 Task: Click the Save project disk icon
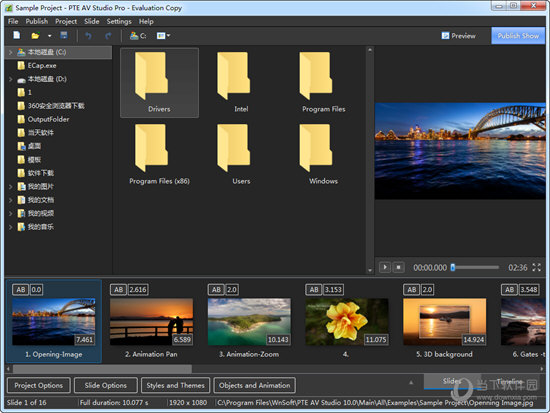[x=64, y=35]
